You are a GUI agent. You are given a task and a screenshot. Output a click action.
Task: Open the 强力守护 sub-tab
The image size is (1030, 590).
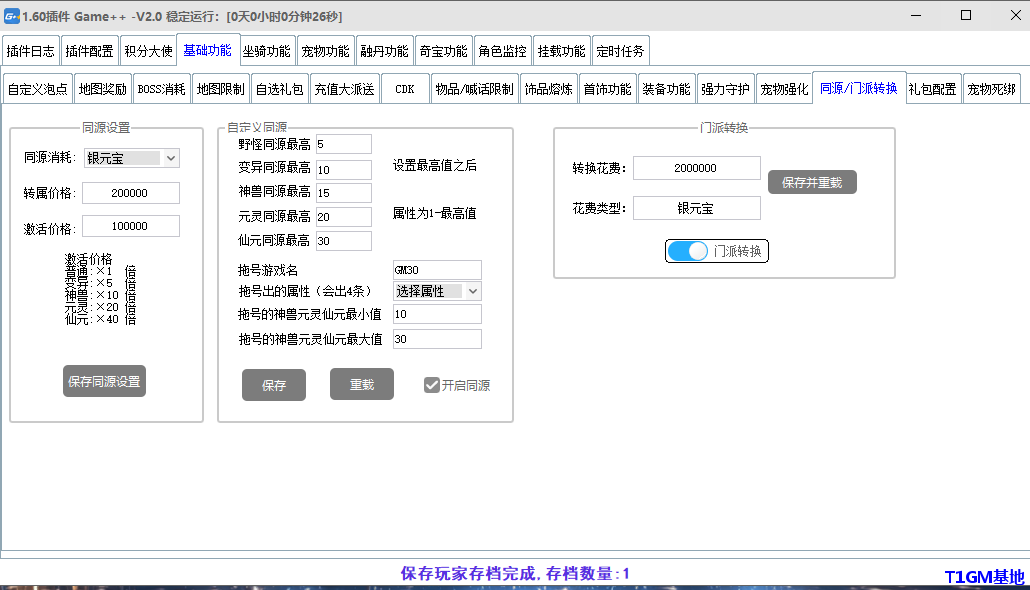(725, 89)
